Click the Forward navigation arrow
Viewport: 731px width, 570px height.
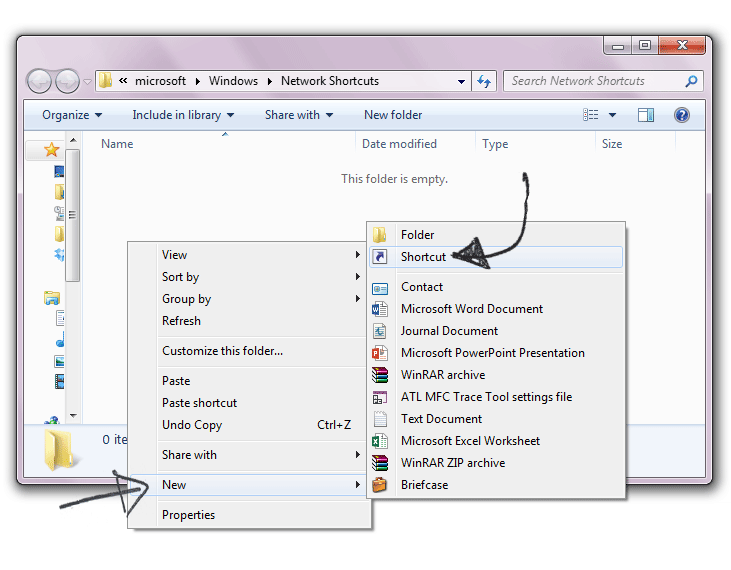(68, 81)
